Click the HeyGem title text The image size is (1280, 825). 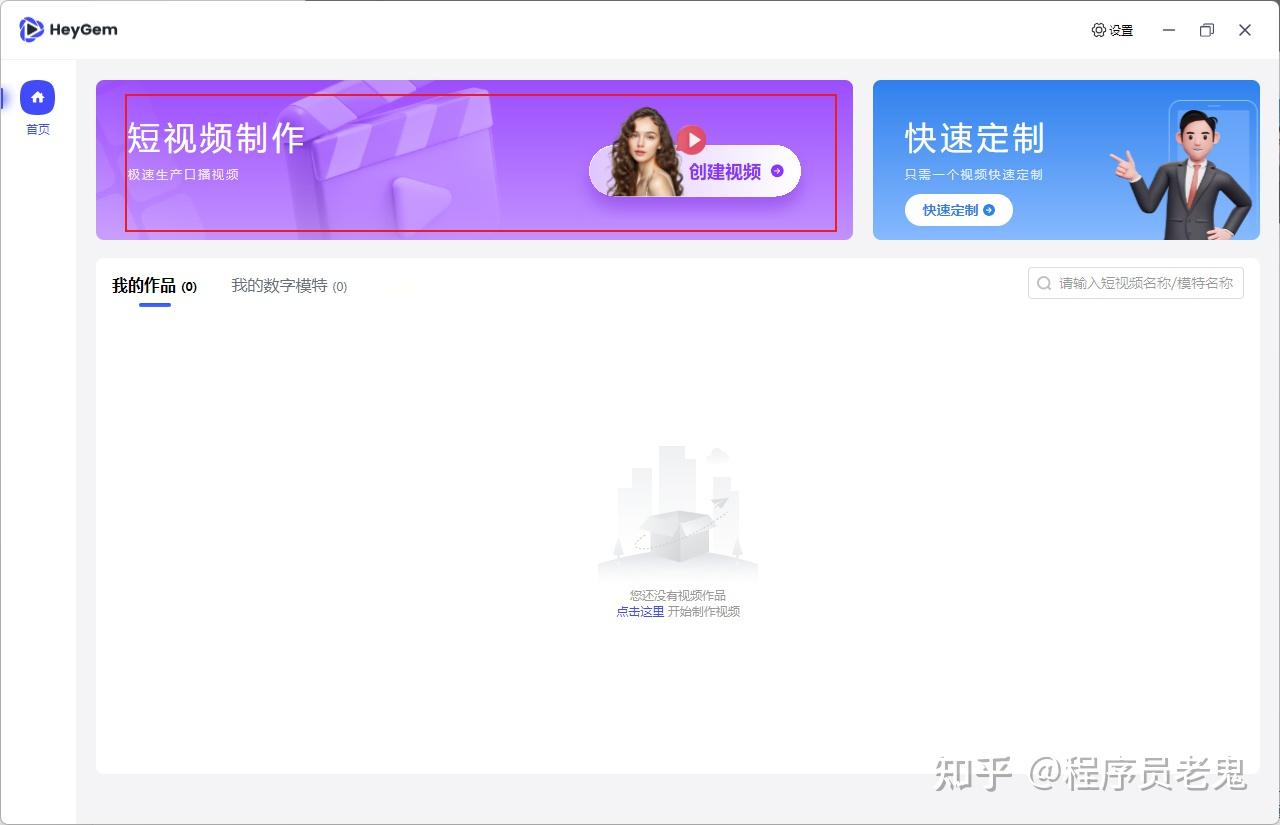point(83,30)
